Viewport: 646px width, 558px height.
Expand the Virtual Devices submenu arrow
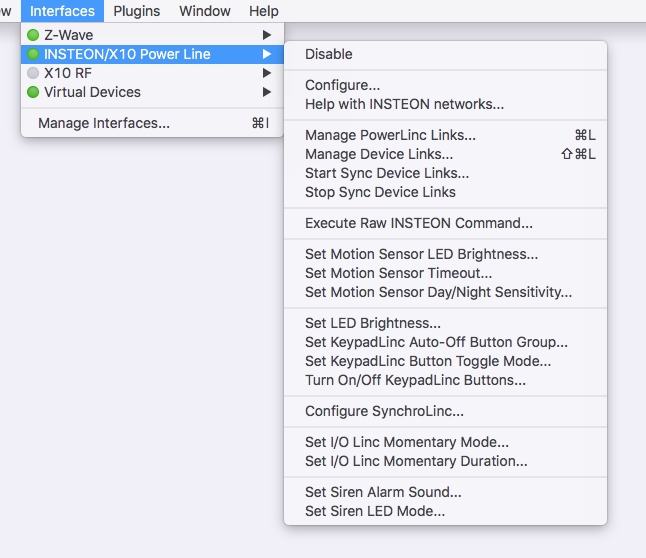pos(267,92)
